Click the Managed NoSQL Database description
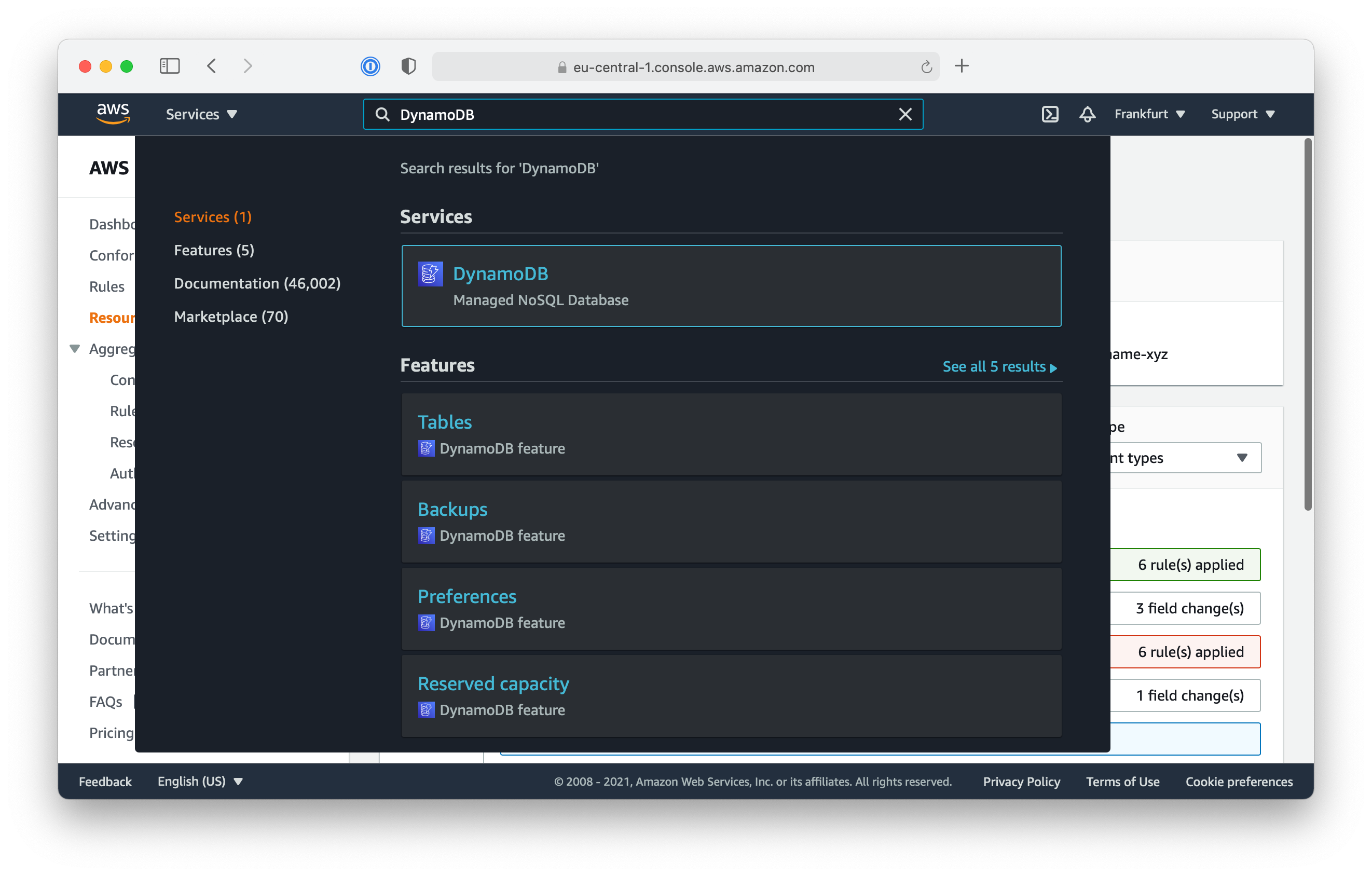The height and width of the screenshot is (876, 1372). click(x=541, y=300)
